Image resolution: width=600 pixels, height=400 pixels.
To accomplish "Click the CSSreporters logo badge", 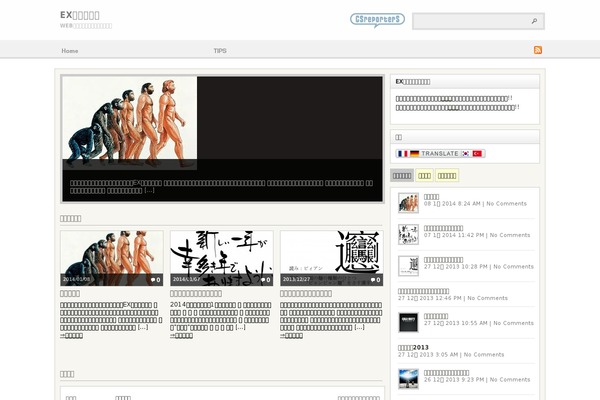I will [377, 20].
